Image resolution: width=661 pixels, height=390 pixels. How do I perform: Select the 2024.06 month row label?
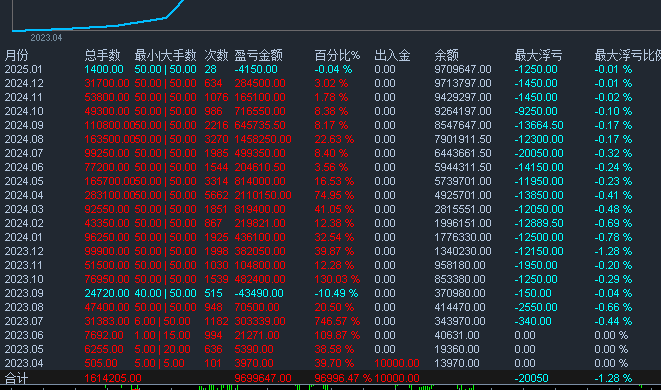click(24, 167)
